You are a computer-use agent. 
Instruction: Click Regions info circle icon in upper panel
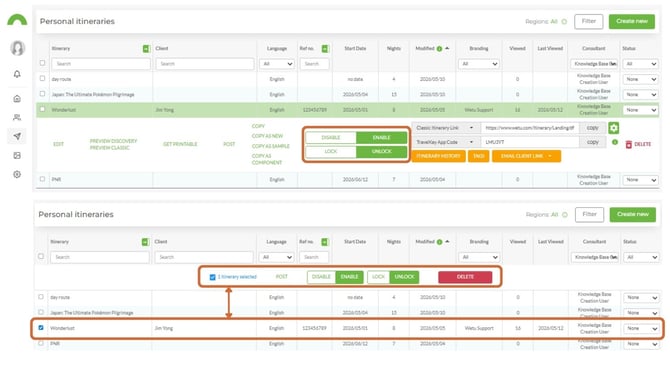click(x=564, y=21)
